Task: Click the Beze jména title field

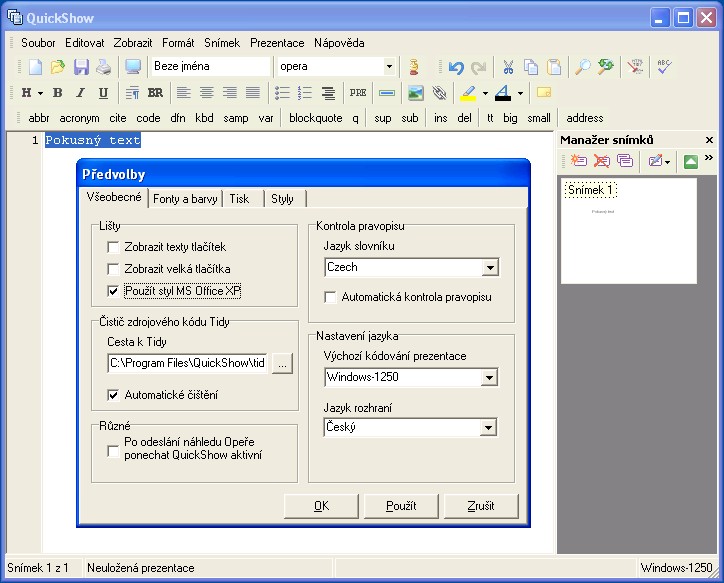Action: pyautogui.click(x=210, y=66)
